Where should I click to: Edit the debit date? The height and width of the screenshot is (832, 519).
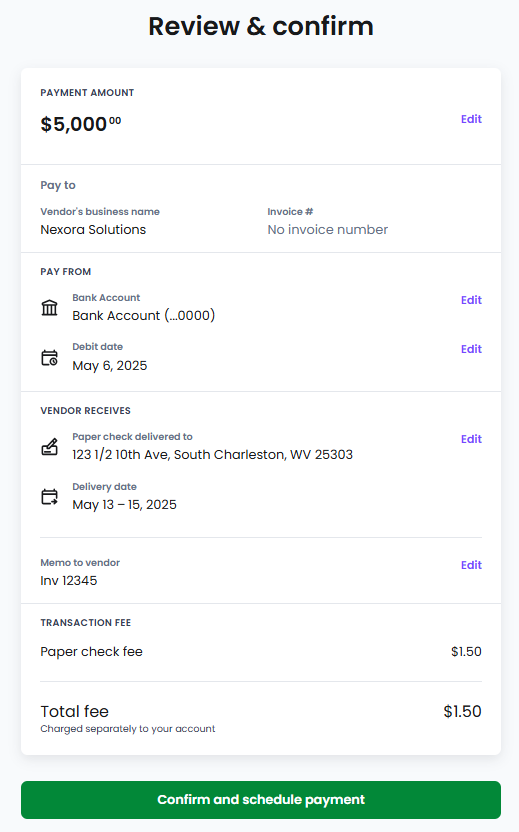[x=471, y=349]
